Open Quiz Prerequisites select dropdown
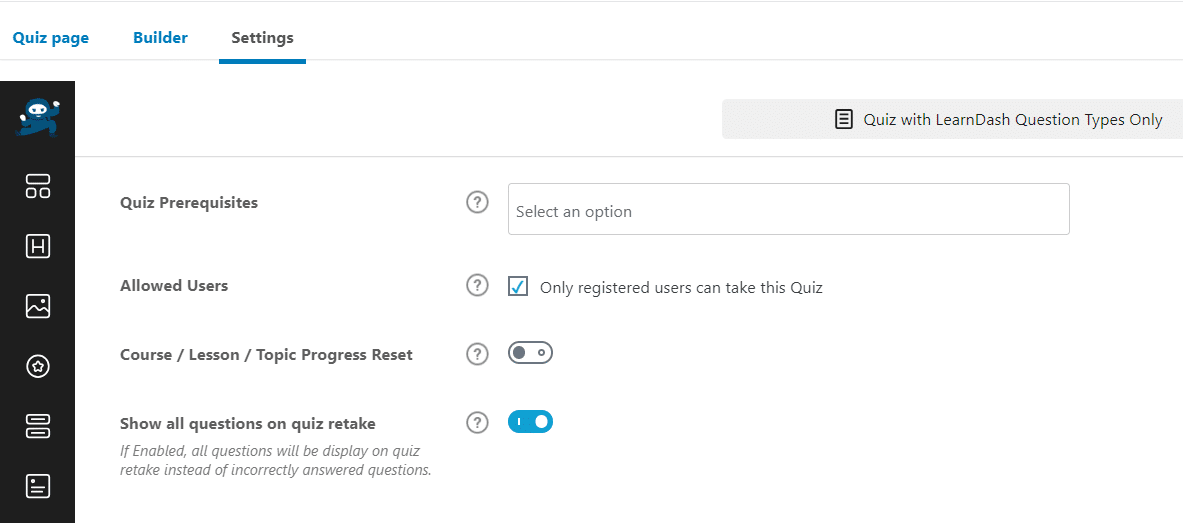1183x523 pixels. 788,209
